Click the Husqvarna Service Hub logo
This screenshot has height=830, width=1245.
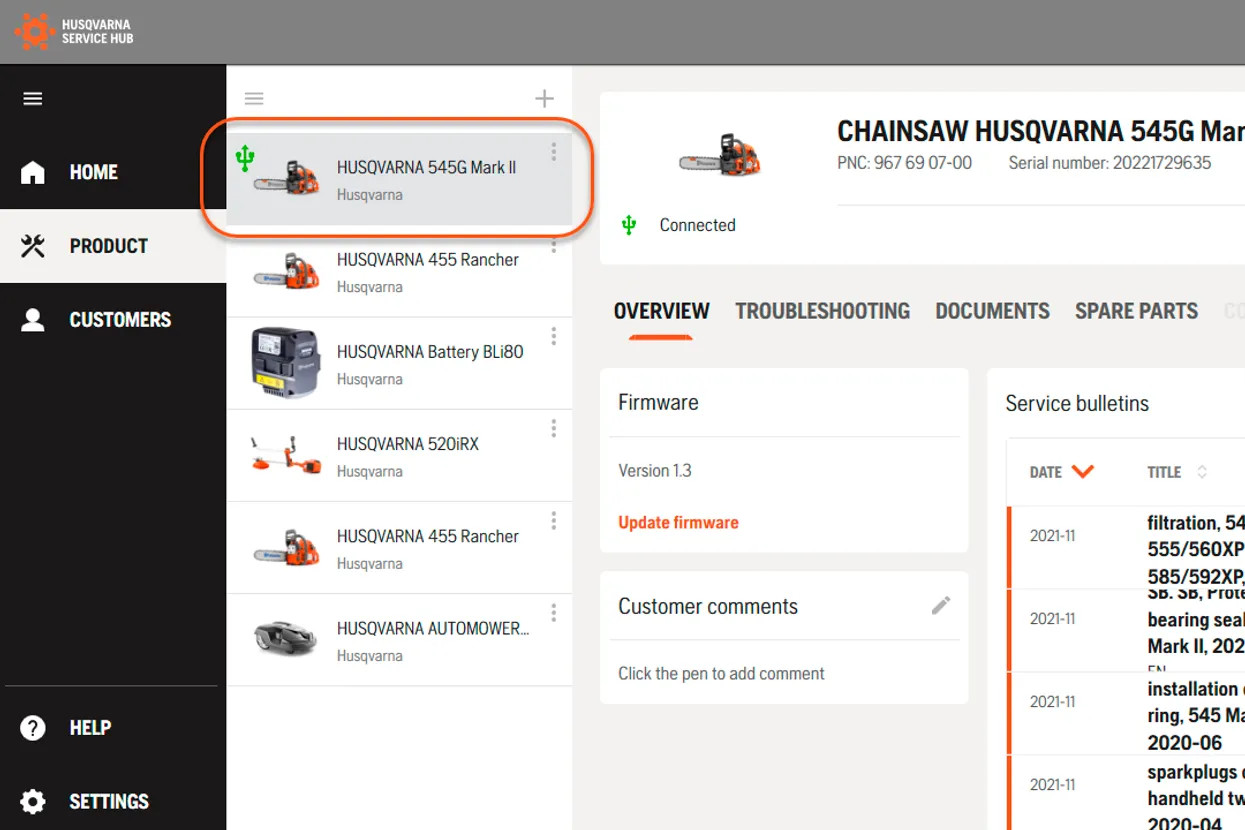pos(73,31)
